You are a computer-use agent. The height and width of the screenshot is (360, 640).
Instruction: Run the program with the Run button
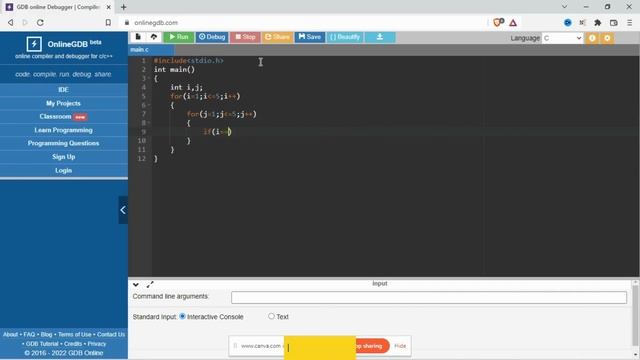click(179, 37)
